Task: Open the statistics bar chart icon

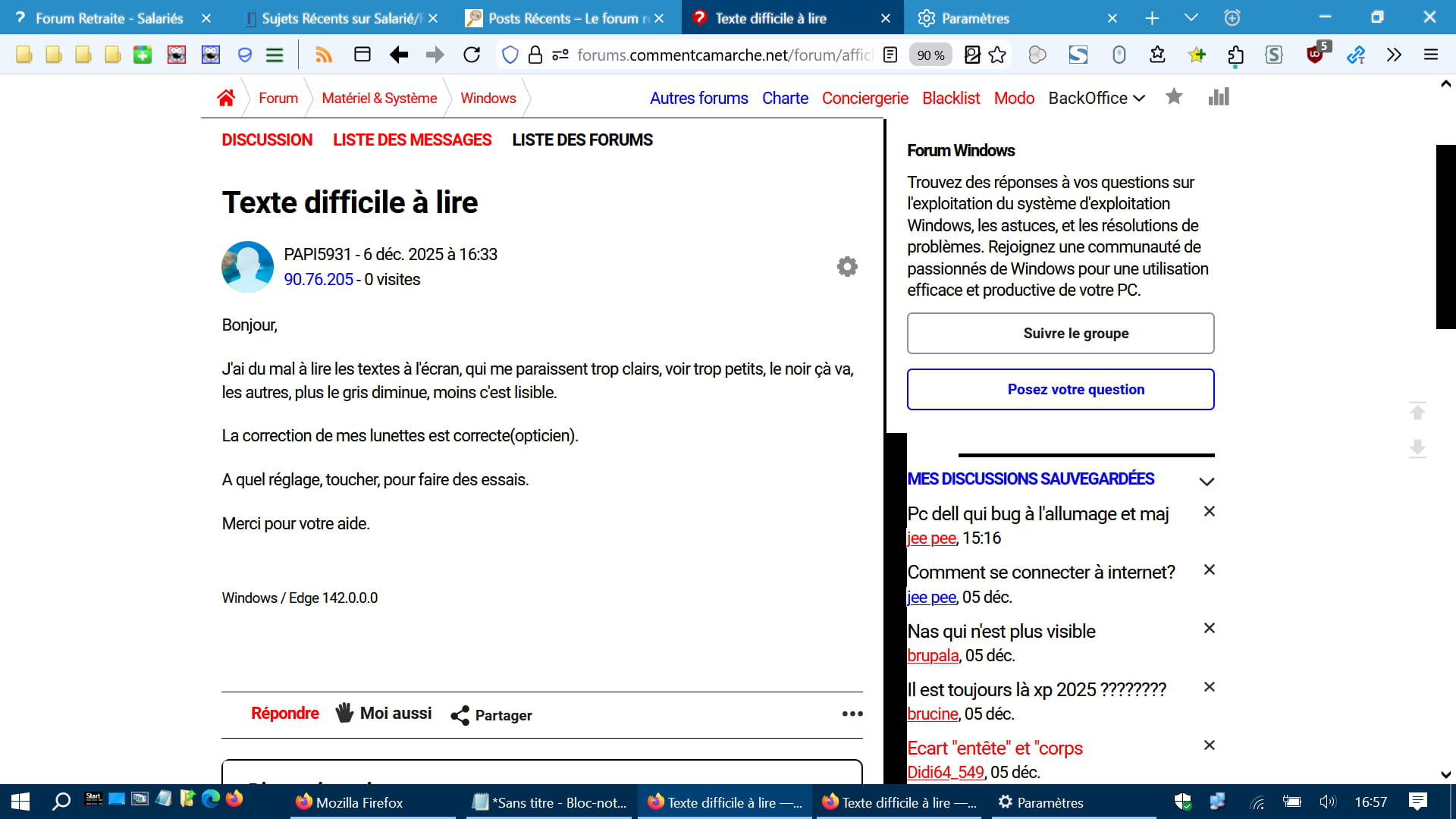Action: tap(1219, 97)
